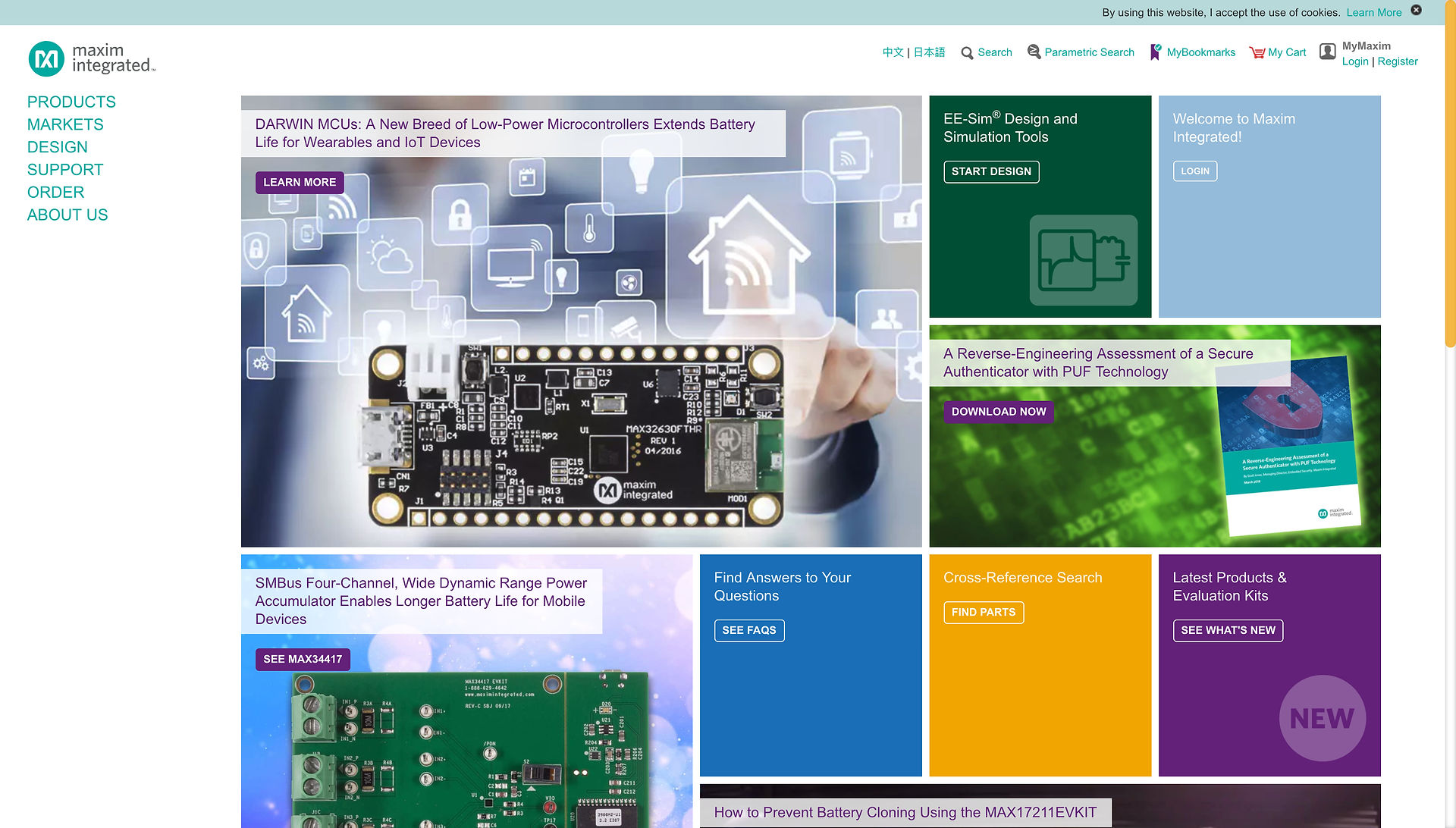Click the SEE MAX34417 button
Viewport: 1456px width, 828px height.
[x=303, y=660]
